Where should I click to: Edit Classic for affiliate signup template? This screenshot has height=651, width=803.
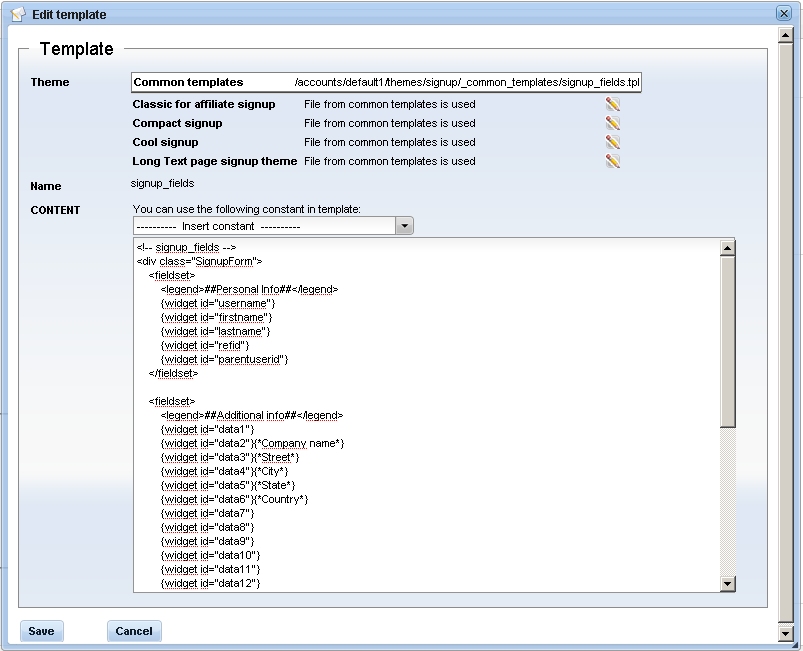(x=612, y=104)
